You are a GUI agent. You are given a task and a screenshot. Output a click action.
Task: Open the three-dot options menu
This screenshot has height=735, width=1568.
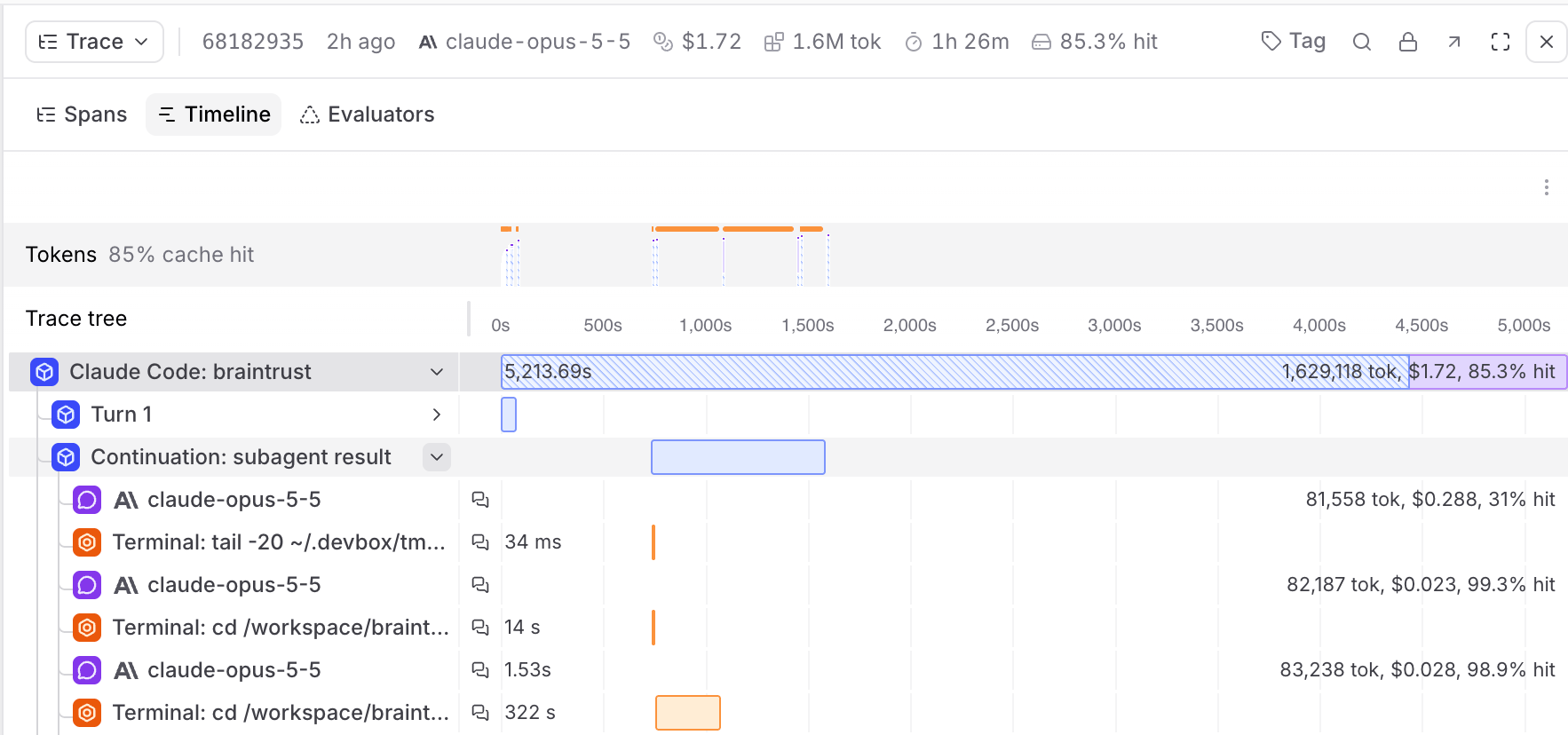click(x=1547, y=187)
